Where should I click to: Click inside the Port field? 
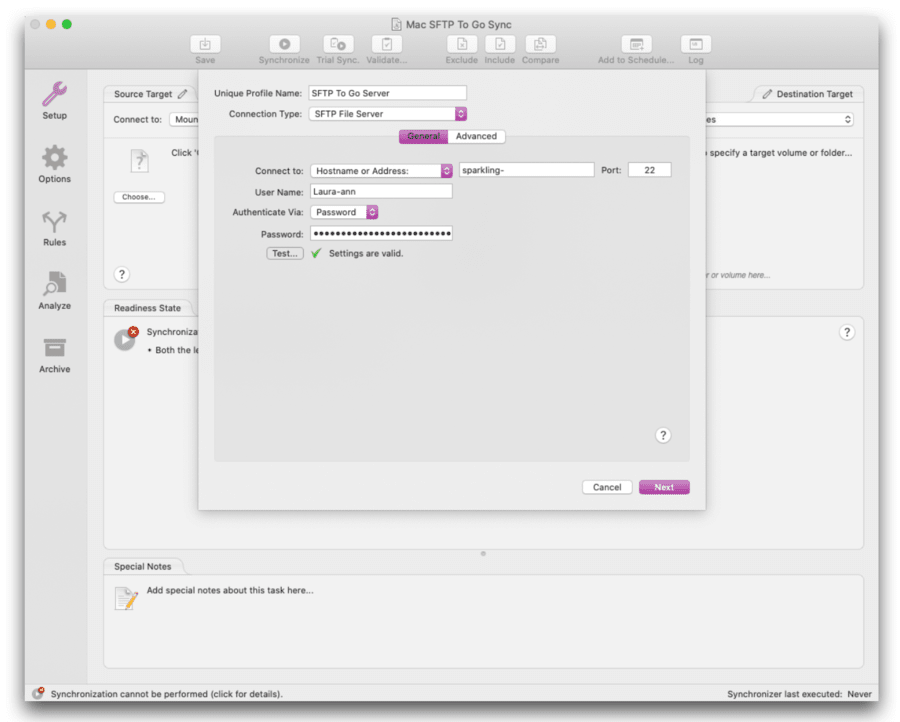click(649, 169)
